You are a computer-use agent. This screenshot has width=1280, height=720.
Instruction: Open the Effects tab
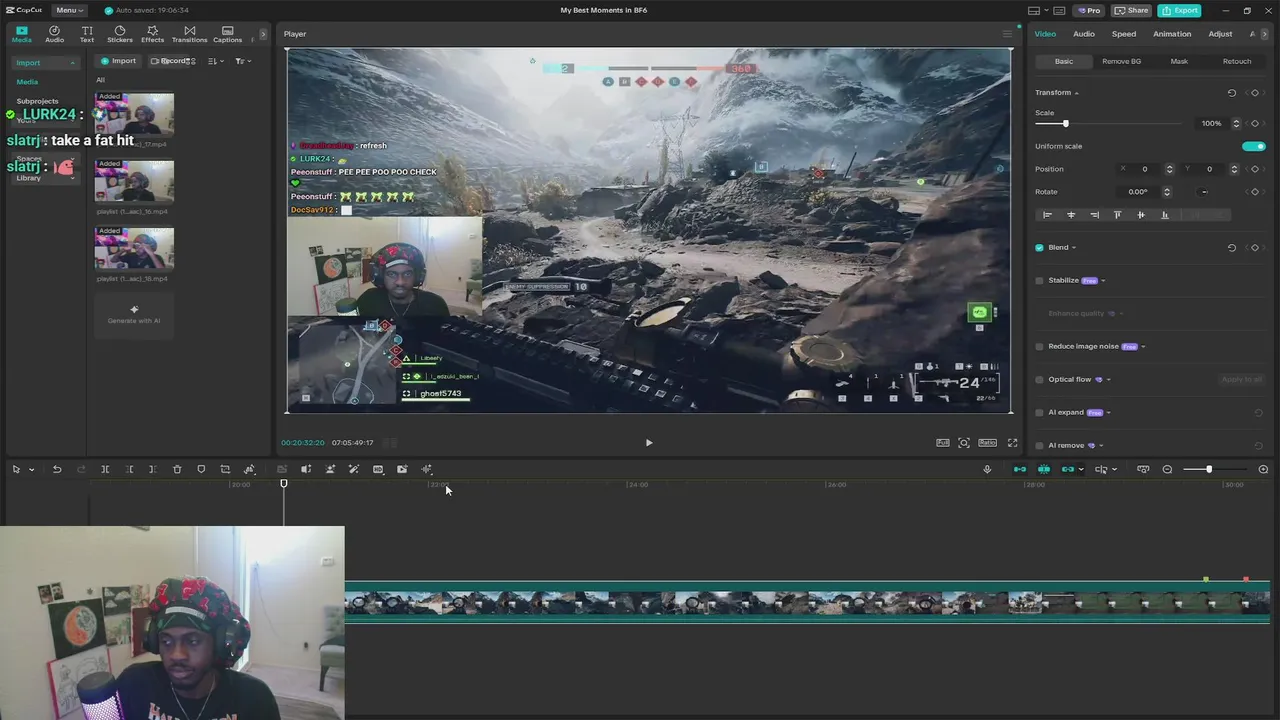[153, 35]
